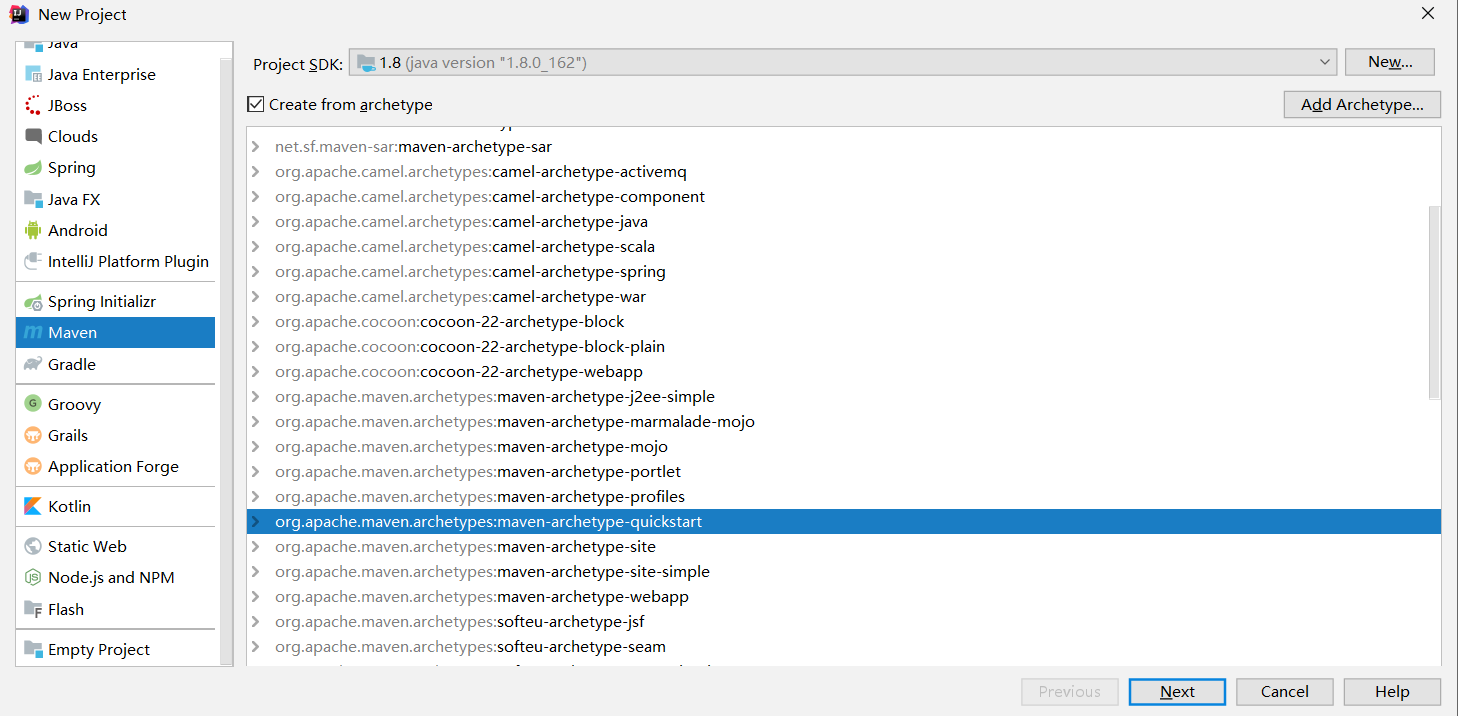Image resolution: width=1458 pixels, height=716 pixels.
Task: Click the Groovy green G icon
Action: click(x=33, y=404)
